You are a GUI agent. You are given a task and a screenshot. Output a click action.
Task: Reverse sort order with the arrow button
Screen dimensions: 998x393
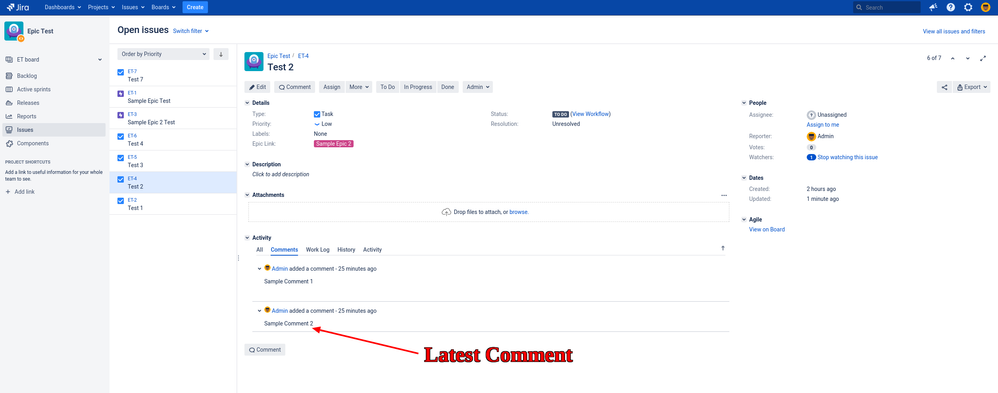coord(221,54)
